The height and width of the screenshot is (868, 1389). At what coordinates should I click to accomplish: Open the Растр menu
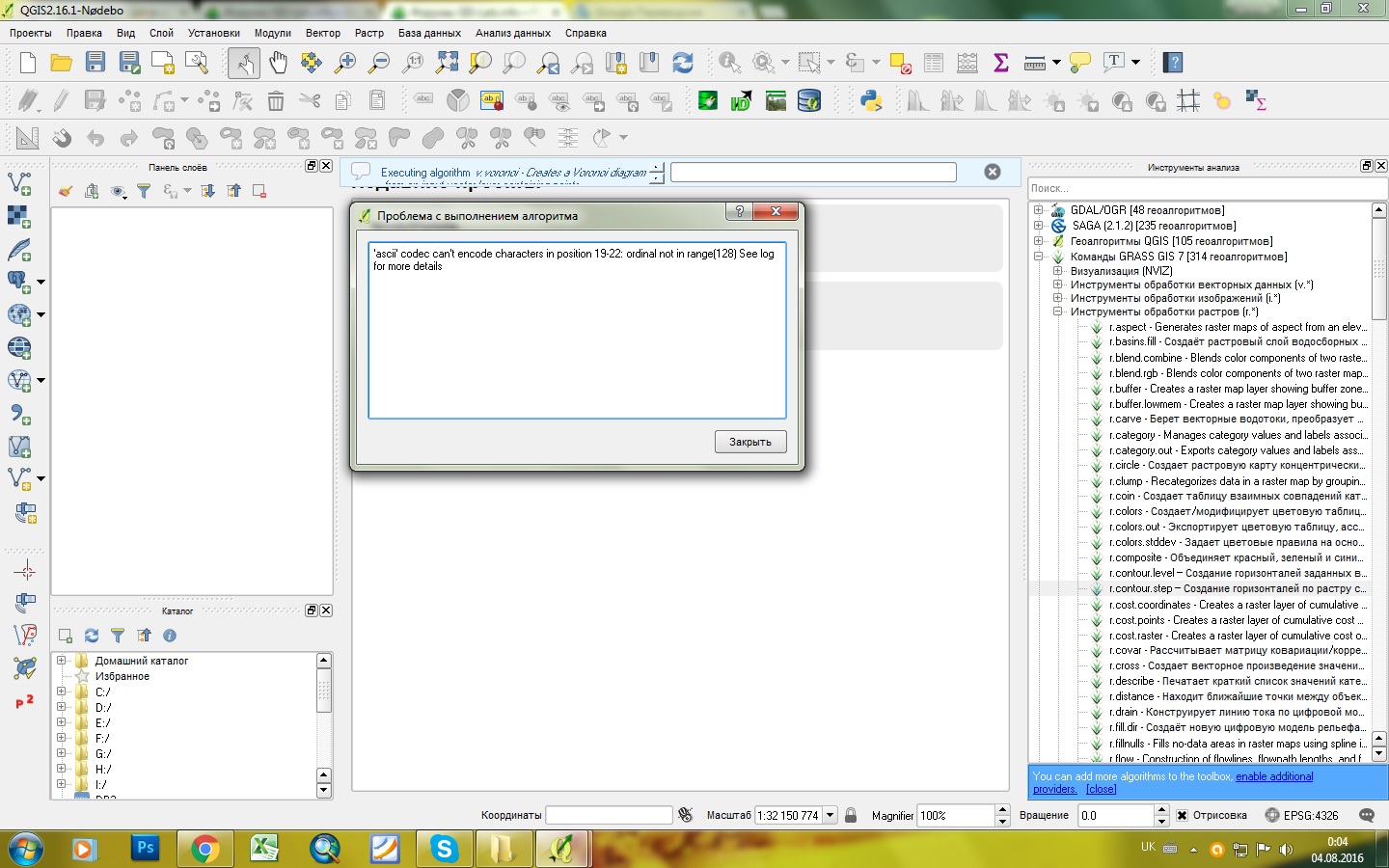pos(368,33)
